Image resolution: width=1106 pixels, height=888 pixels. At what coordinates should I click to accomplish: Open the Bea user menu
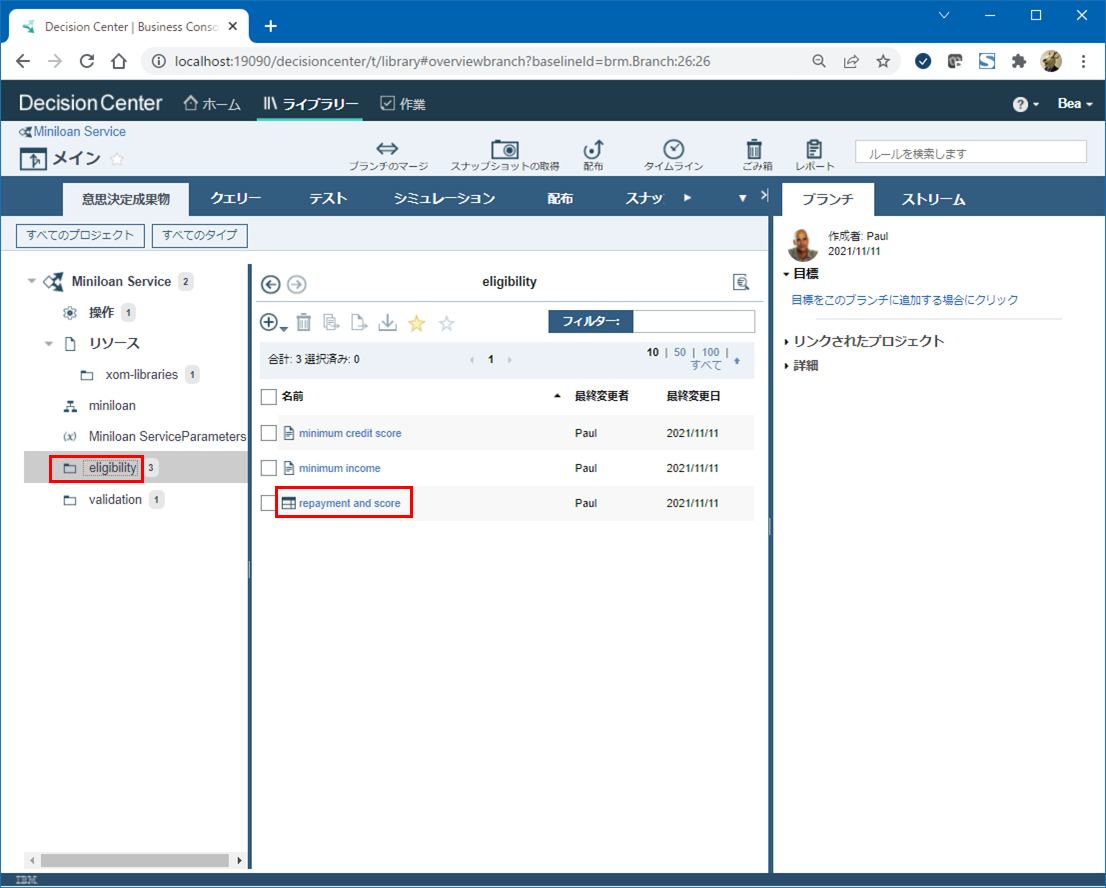pos(1074,104)
